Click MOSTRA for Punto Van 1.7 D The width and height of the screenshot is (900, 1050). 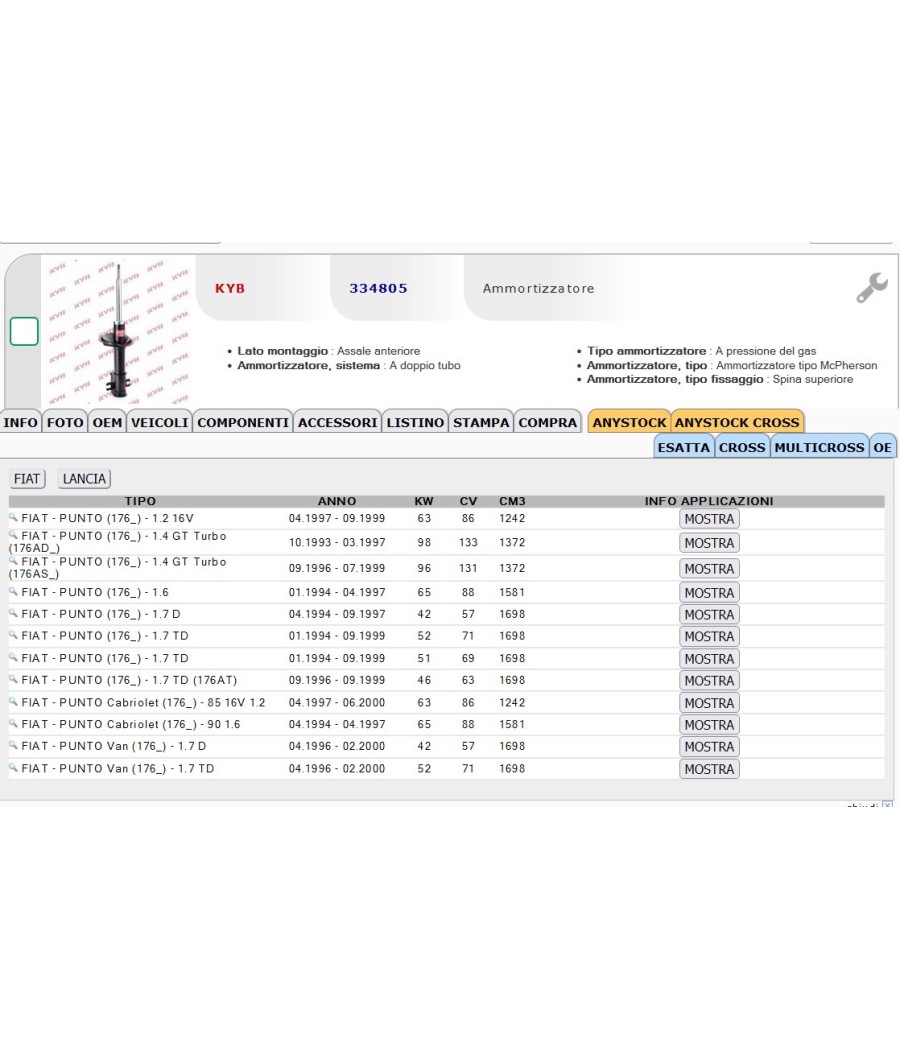click(x=709, y=747)
